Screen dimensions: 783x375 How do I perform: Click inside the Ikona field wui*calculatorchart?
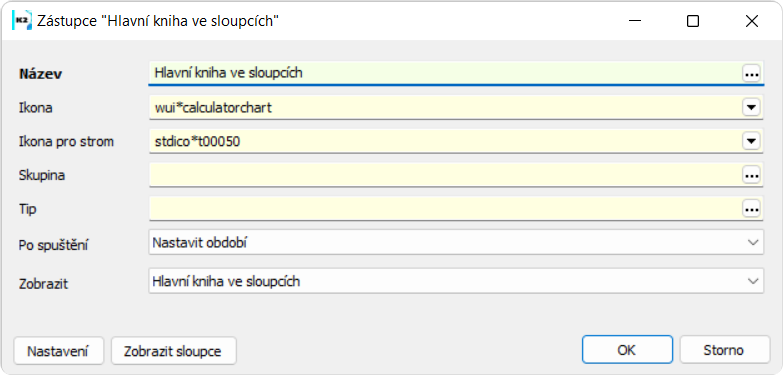(444, 107)
